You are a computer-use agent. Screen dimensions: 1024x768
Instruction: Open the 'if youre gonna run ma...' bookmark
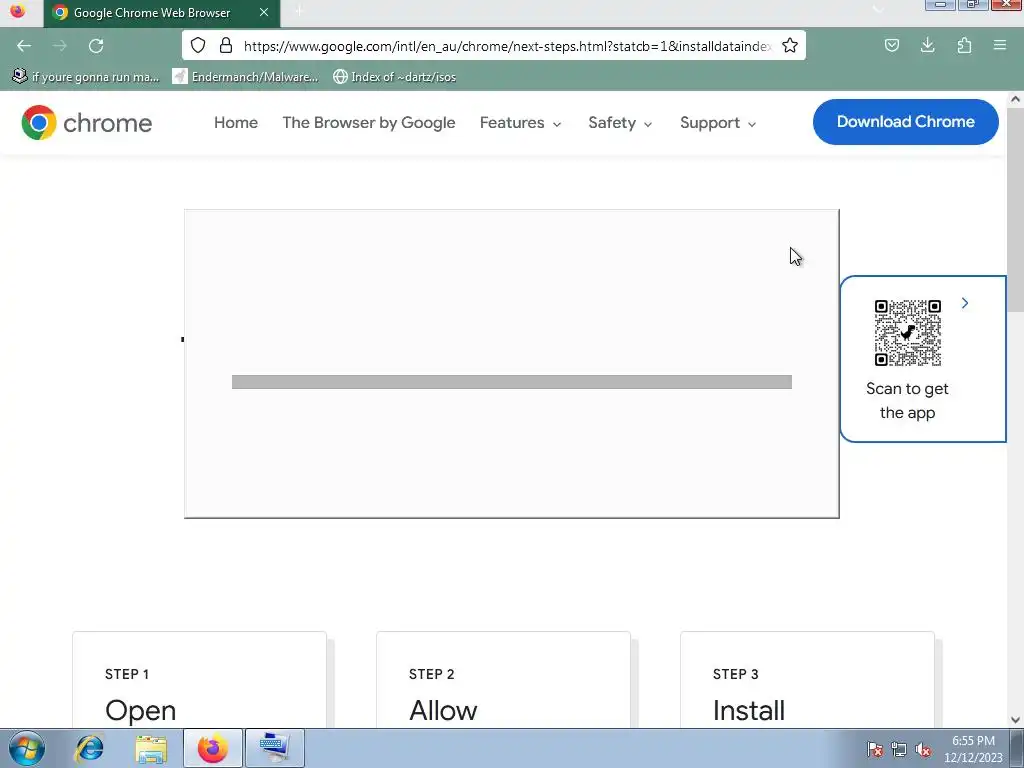pyautogui.click(x=86, y=76)
